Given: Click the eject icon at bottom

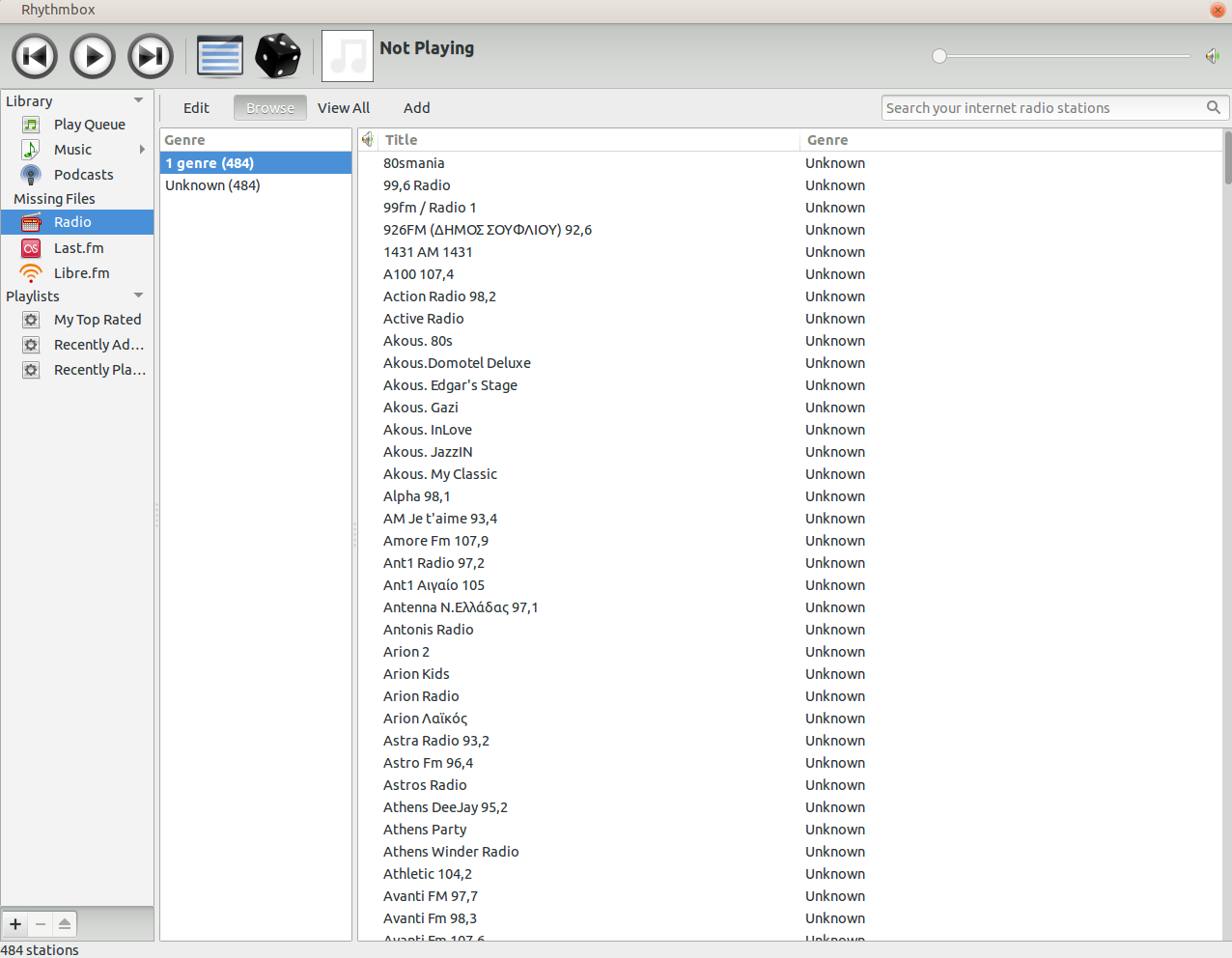Looking at the screenshot, I should [65, 924].
